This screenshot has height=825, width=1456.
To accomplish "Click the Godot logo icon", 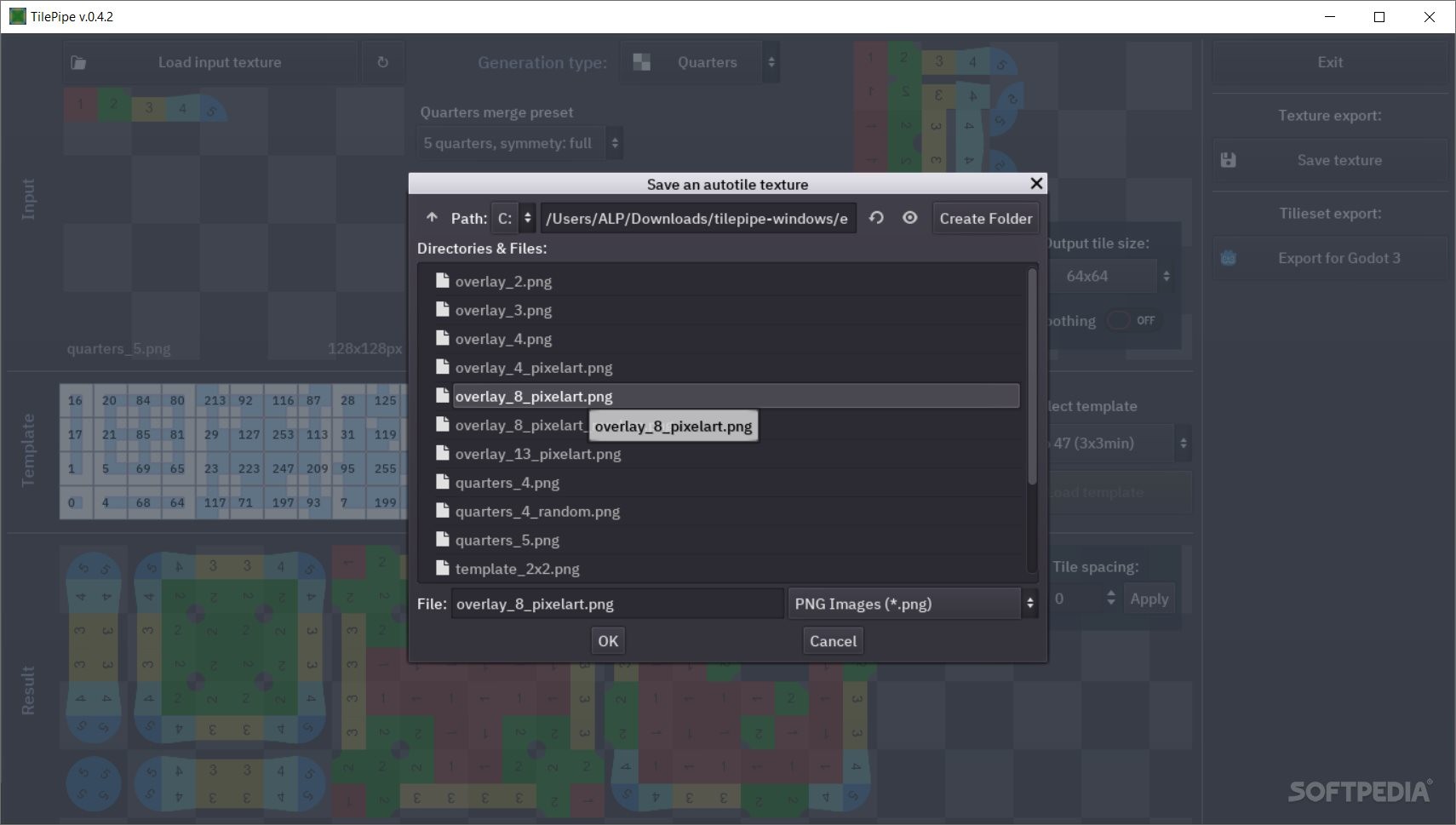I will coord(1228,258).
